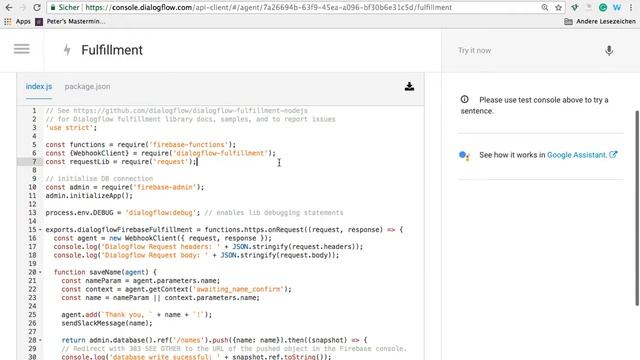Open Peter's Mastermind bookmark

[x=70, y=21]
